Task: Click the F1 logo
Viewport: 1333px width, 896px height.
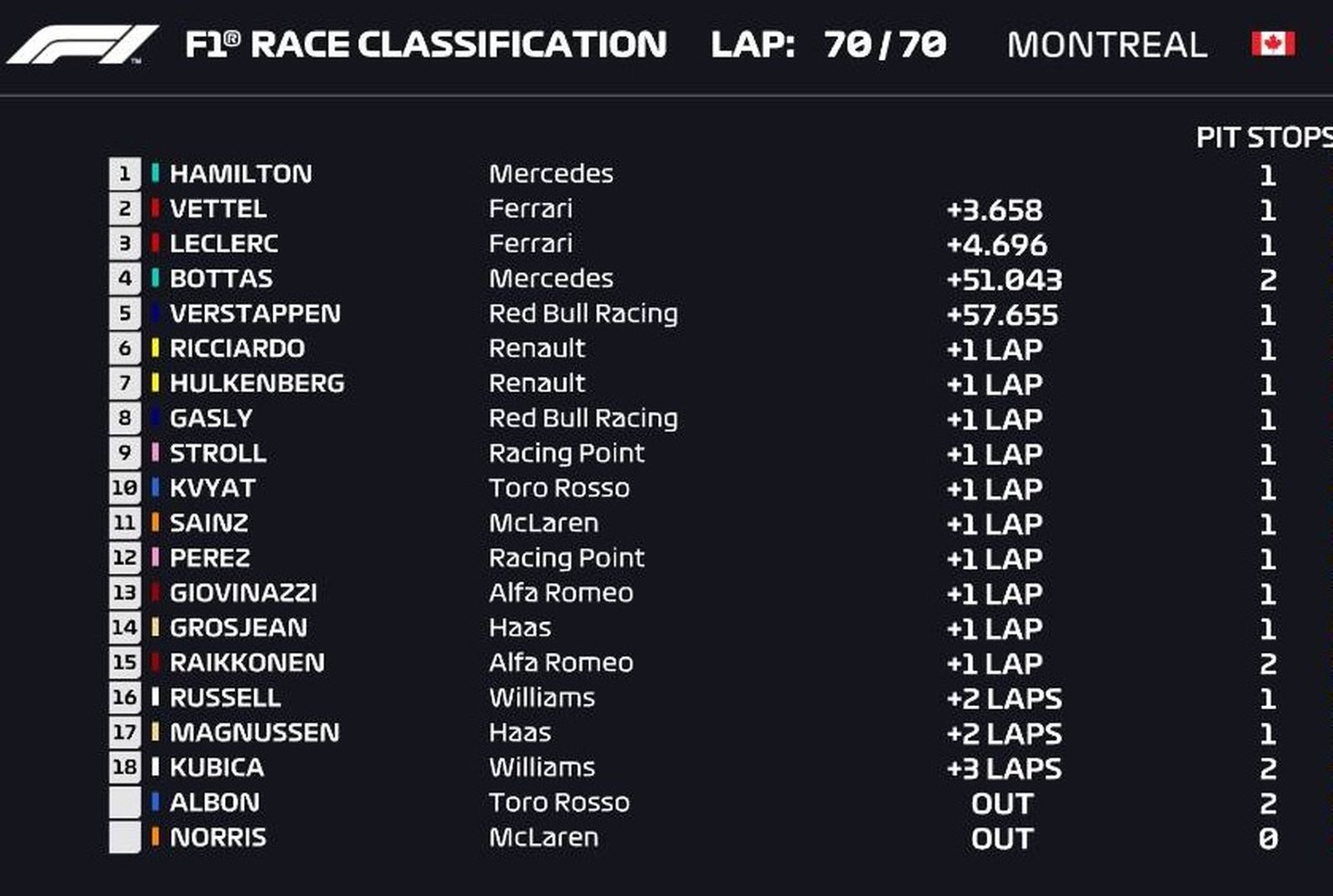Action: pos(82,44)
